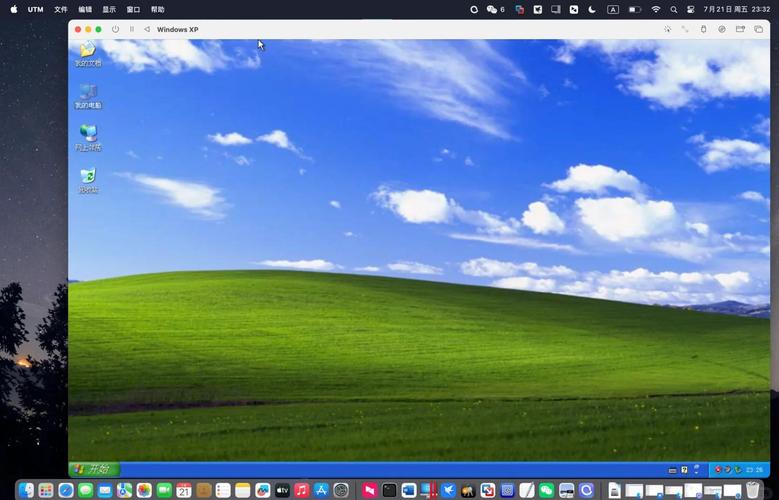The height and width of the screenshot is (500, 779).
Task: Open the 帮助 menu
Action: [x=157, y=9]
